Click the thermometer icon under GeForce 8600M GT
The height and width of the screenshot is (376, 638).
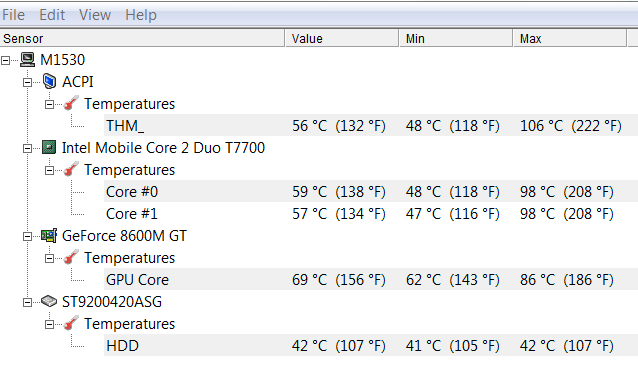click(x=71, y=258)
